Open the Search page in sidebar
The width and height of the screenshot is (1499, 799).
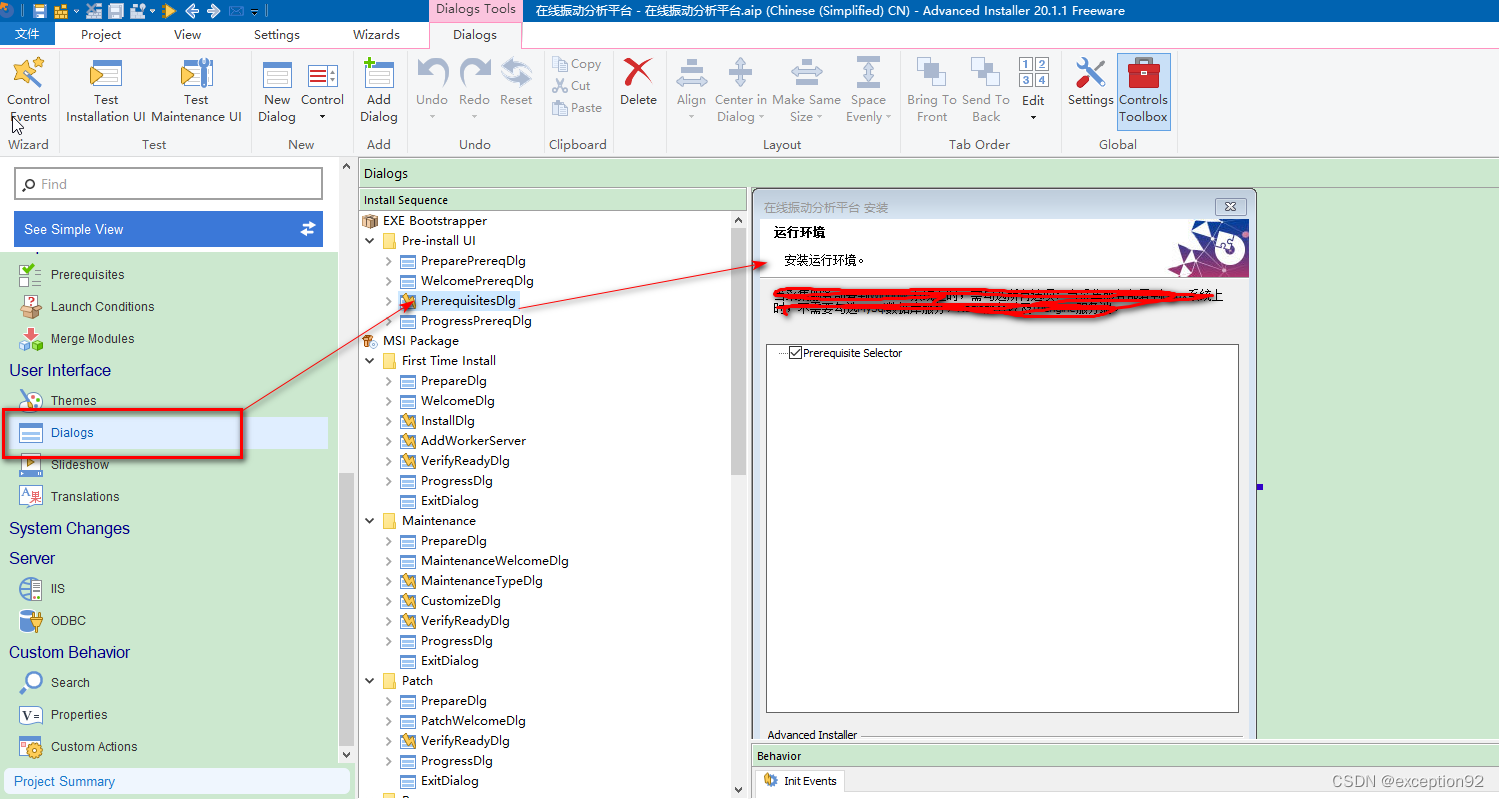[70, 682]
